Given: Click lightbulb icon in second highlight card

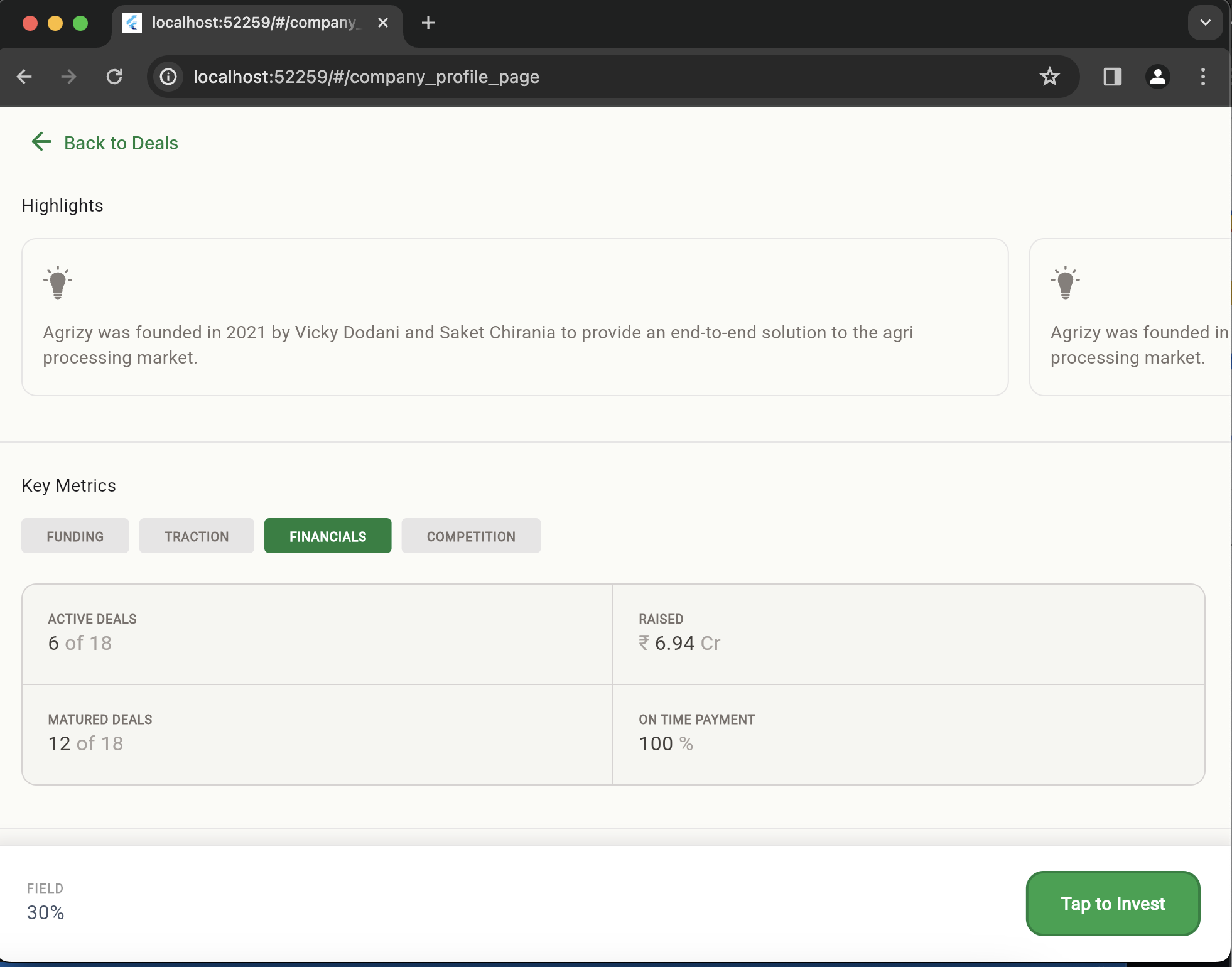Looking at the screenshot, I should (x=1066, y=282).
